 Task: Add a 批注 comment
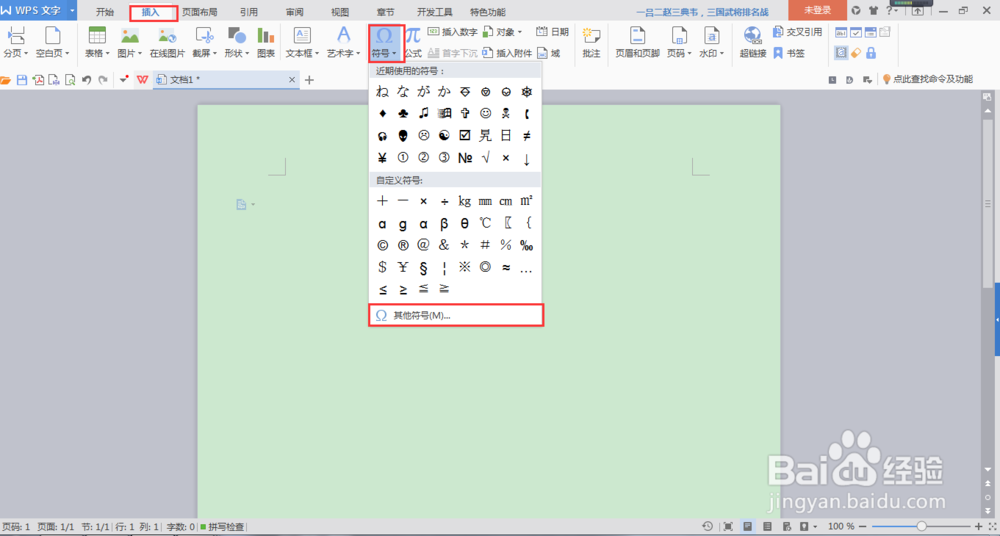click(591, 43)
